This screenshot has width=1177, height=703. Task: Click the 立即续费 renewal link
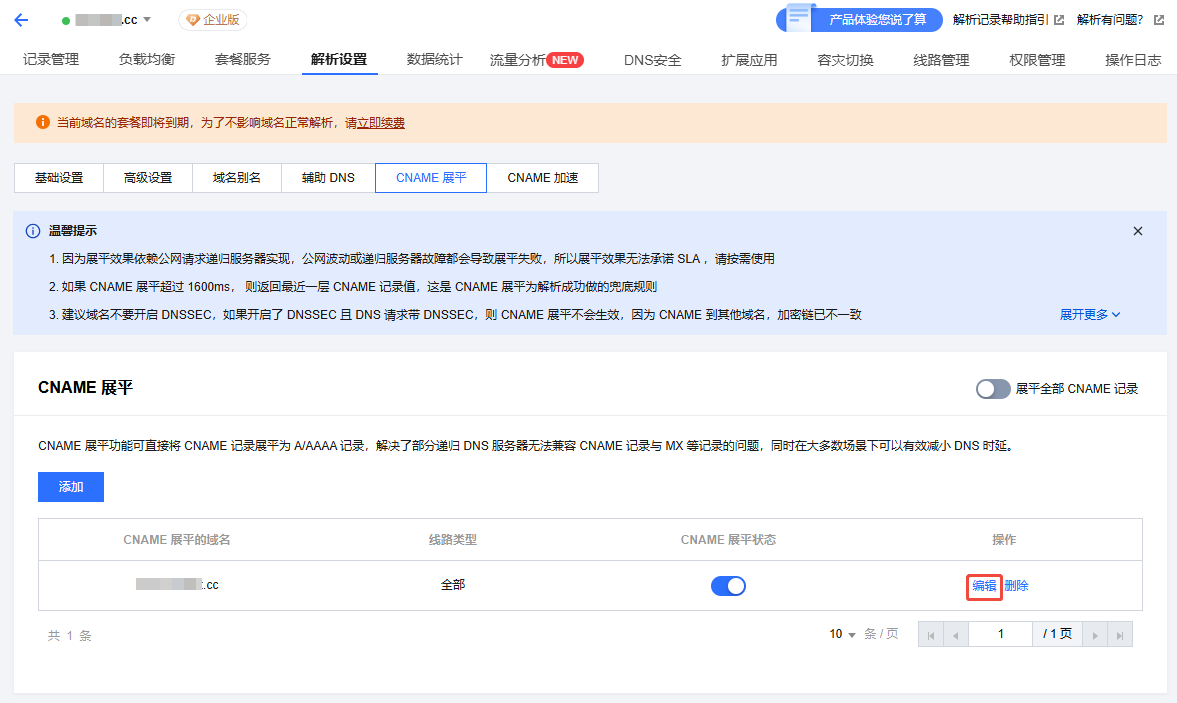pos(375,123)
